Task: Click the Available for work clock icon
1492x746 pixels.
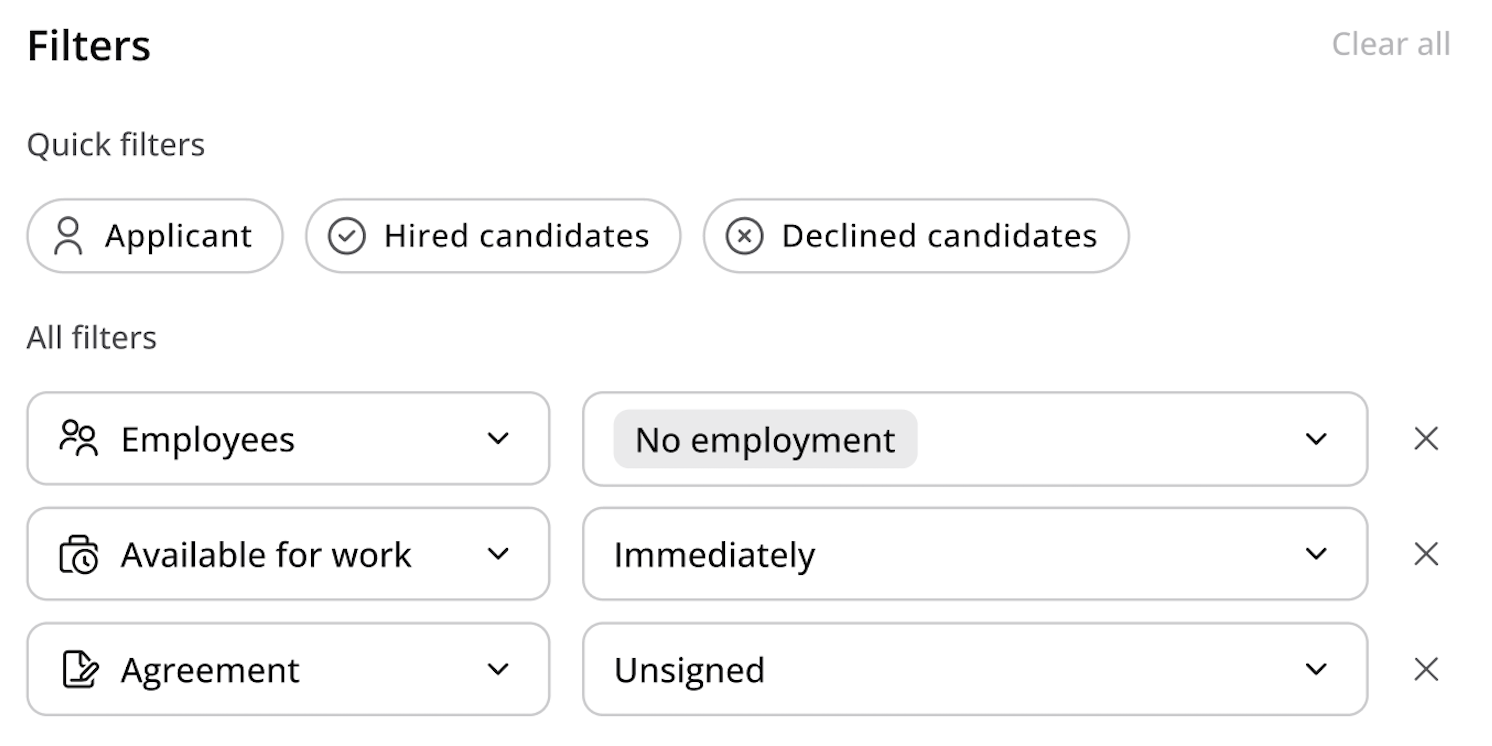Action: coord(79,554)
